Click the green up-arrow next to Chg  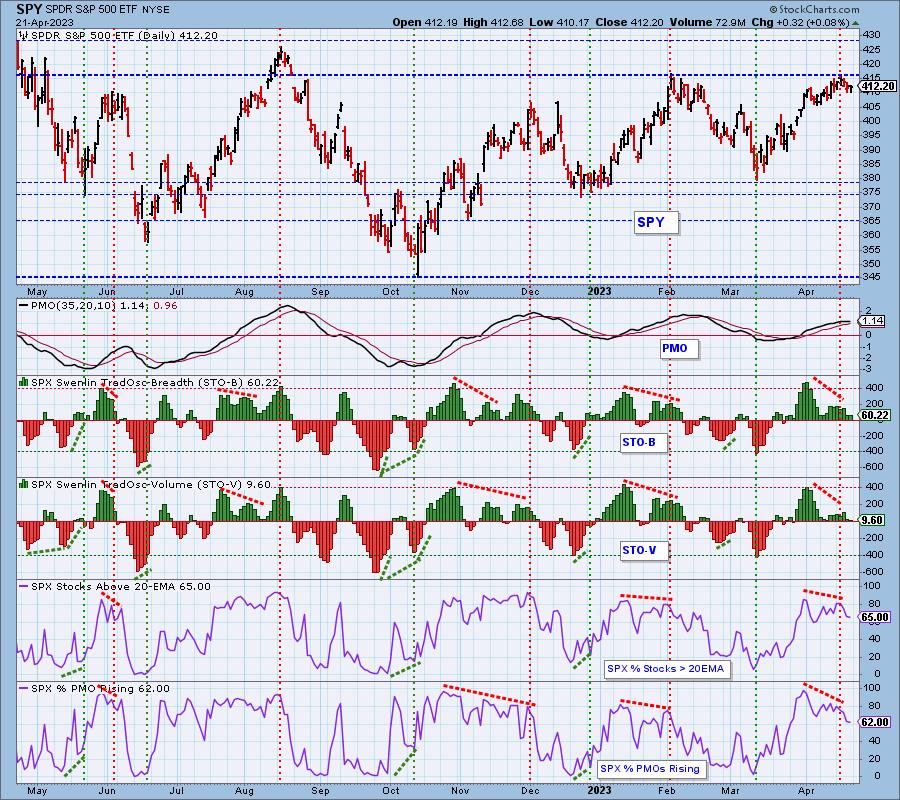point(855,23)
